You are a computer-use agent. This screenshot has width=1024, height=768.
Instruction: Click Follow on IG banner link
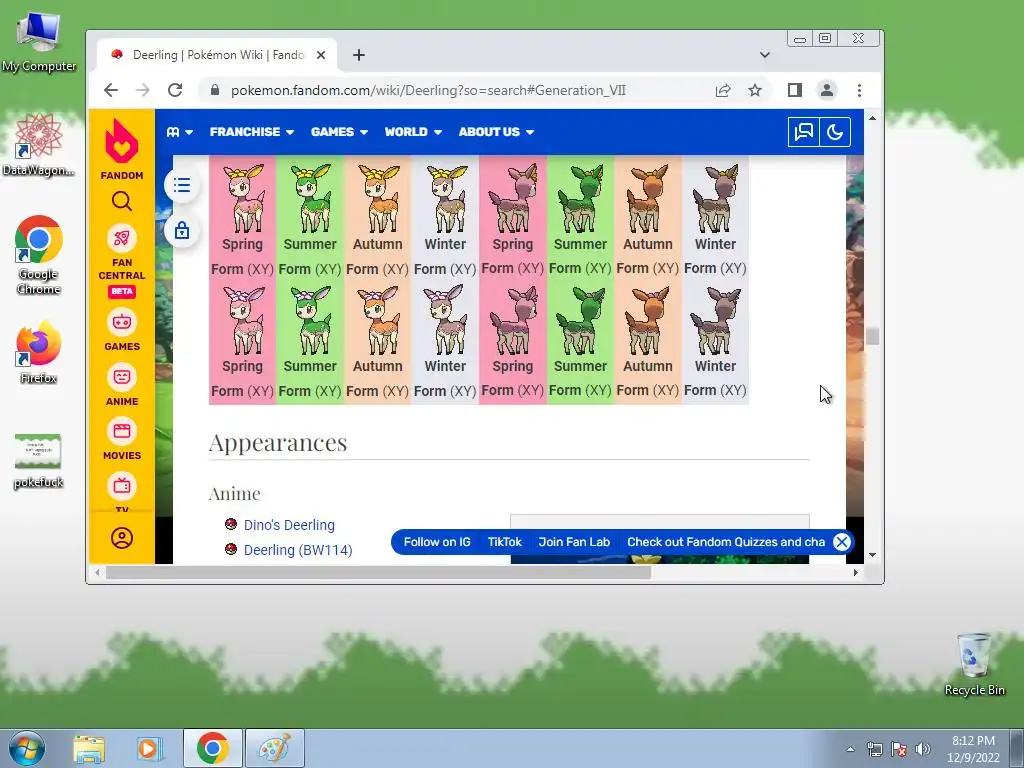437,542
